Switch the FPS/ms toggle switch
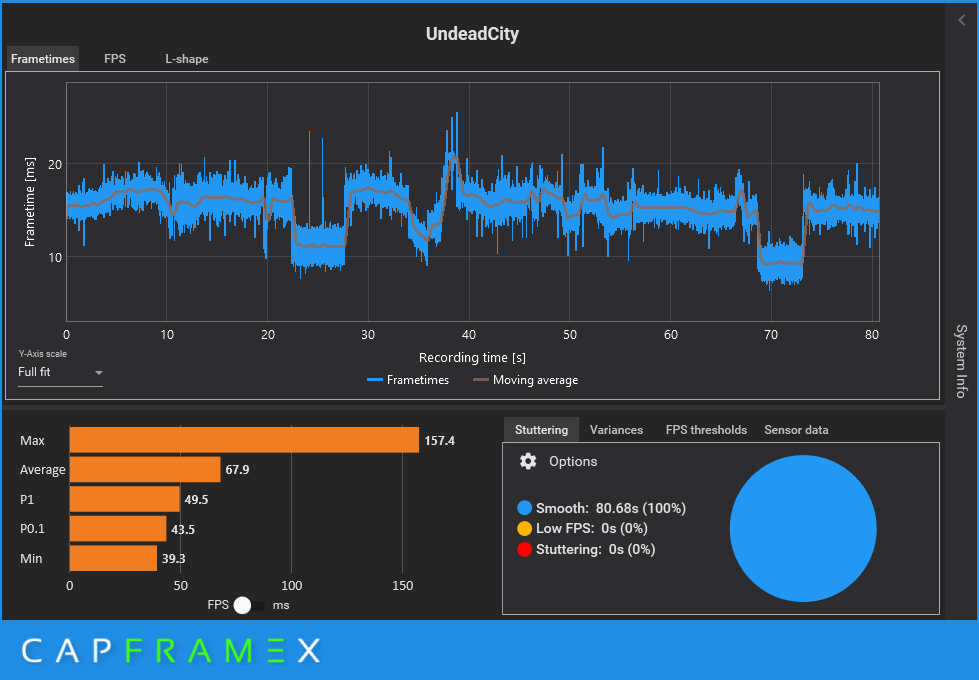Screen dimensions: 979x680 (x=249, y=605)
